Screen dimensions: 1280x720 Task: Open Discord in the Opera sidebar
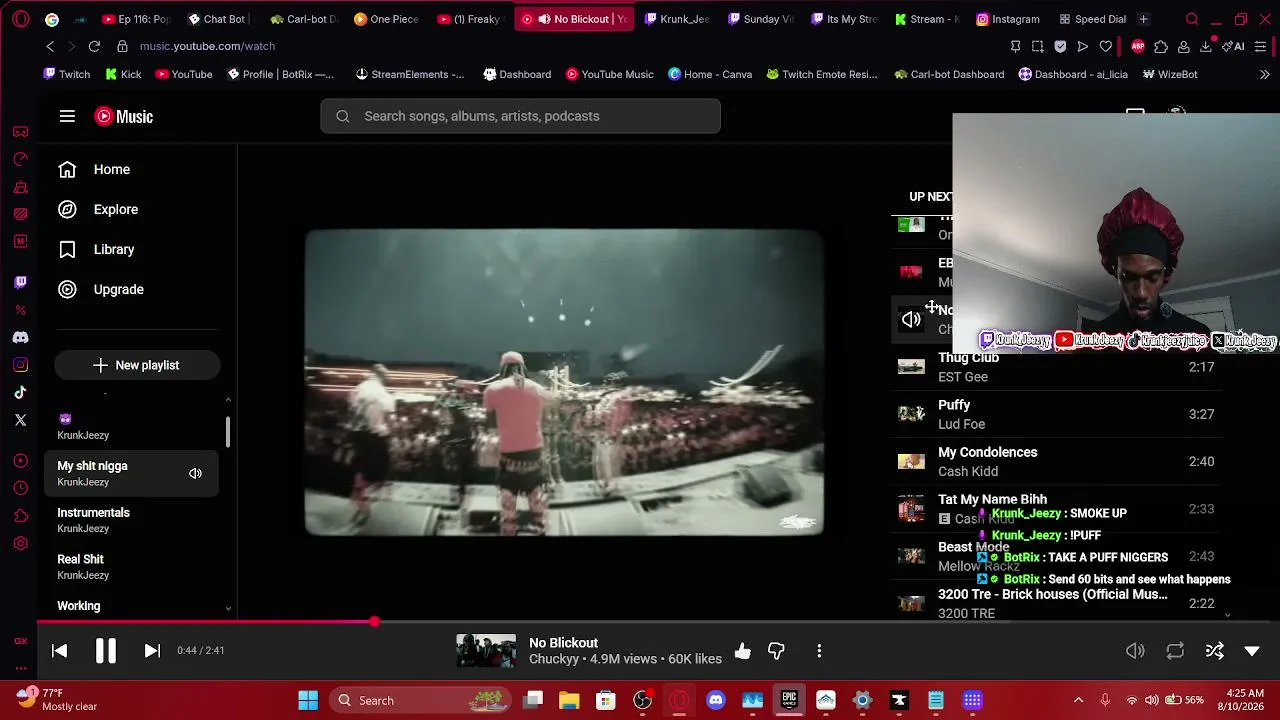click(x=20, y=338)
